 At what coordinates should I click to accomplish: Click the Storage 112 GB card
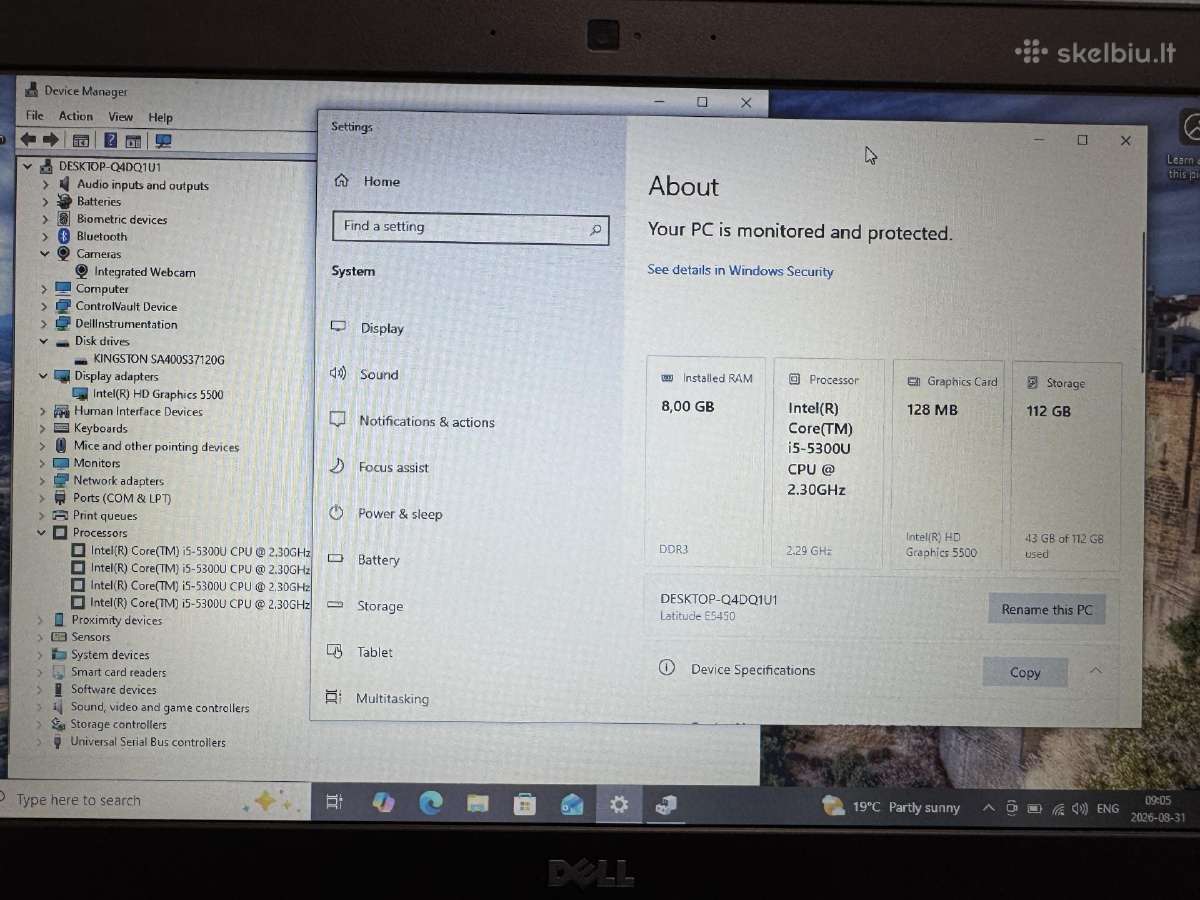[x=1066, y=467]
